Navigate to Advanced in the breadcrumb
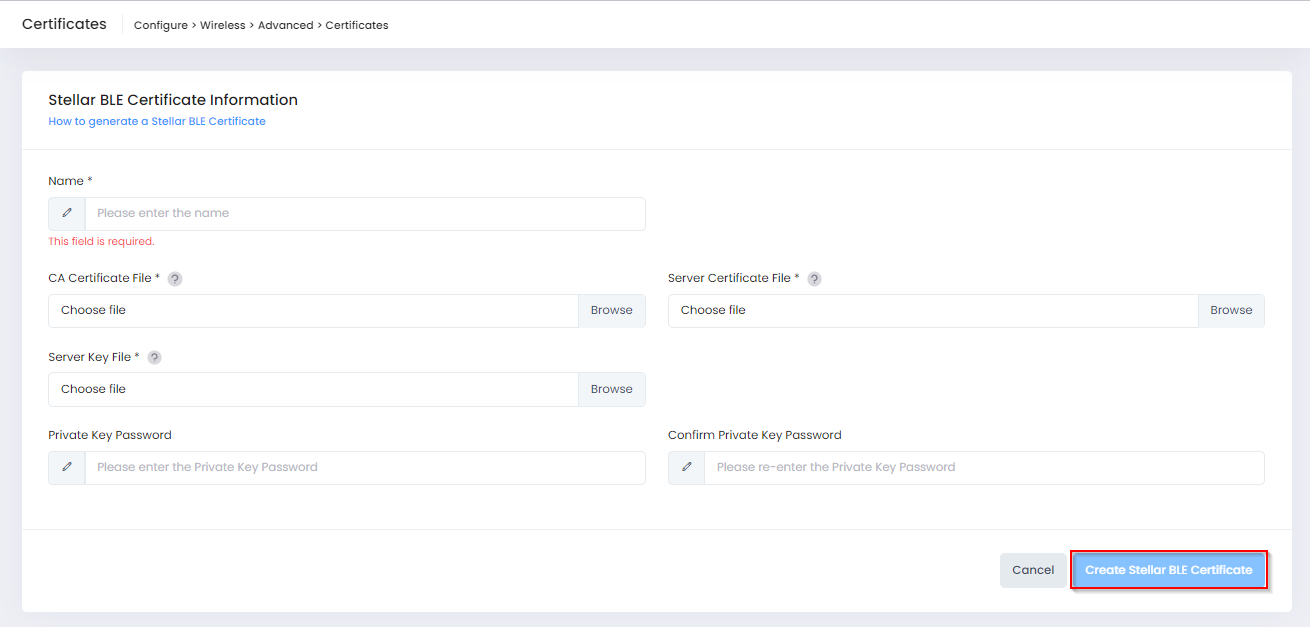Image resolution: width=1310 pixels, height=627 pixels. point(285,25)
